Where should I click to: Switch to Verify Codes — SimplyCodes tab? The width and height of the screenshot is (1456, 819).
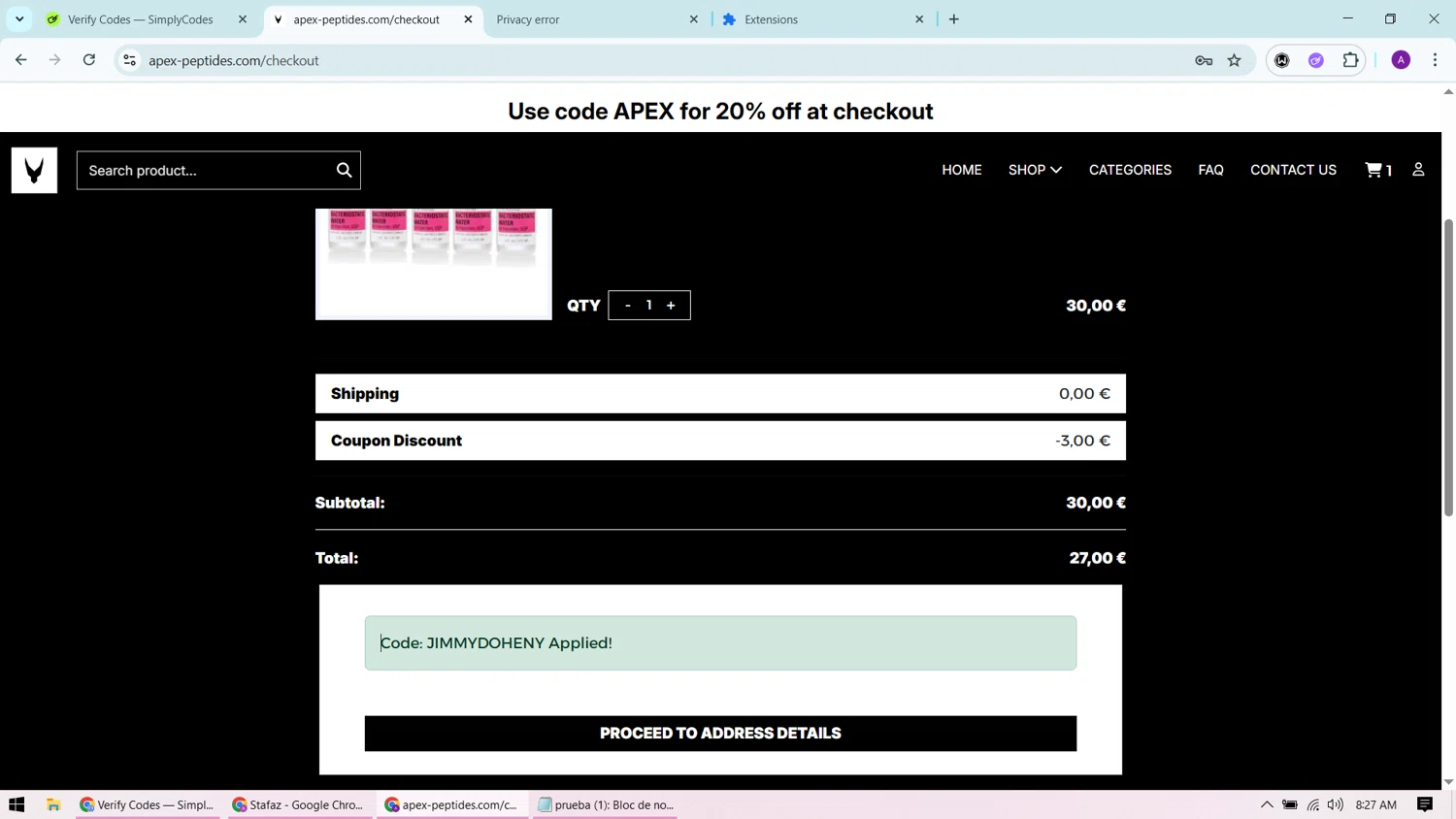coord(141,19)
